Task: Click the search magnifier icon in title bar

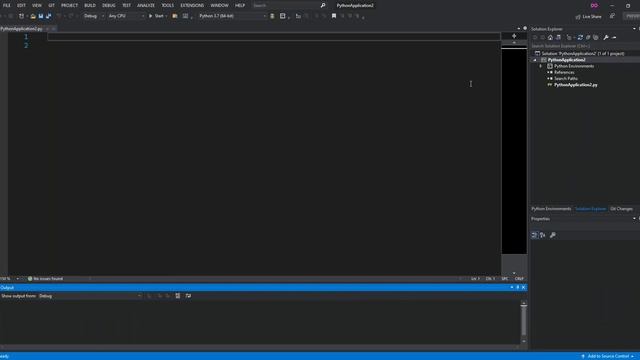Action: pos(323,5)
